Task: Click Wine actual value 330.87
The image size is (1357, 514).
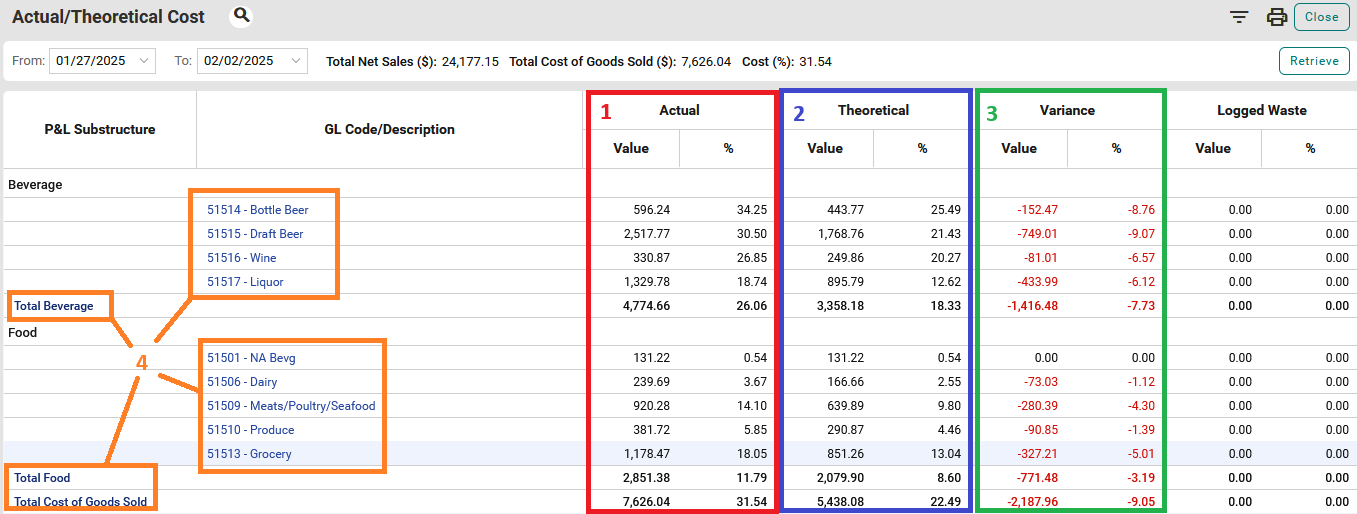Action: 652,258
